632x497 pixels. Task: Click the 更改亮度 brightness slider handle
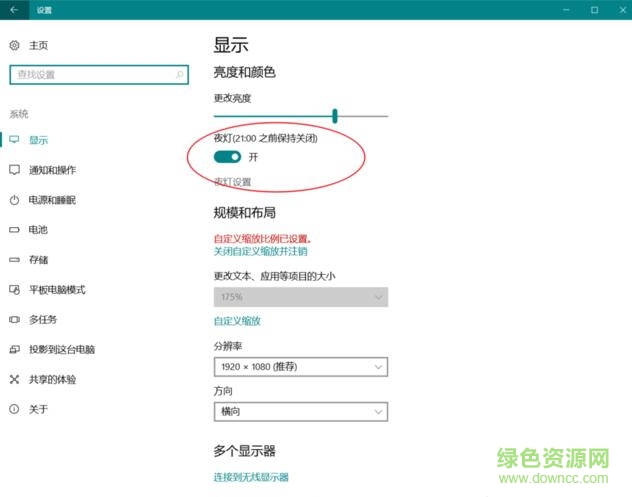335,116
